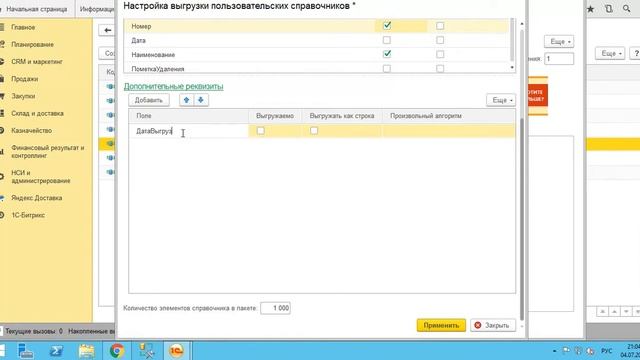
Task: Click the ДатаВыгруз field cell
Action: tap(189, 131)
